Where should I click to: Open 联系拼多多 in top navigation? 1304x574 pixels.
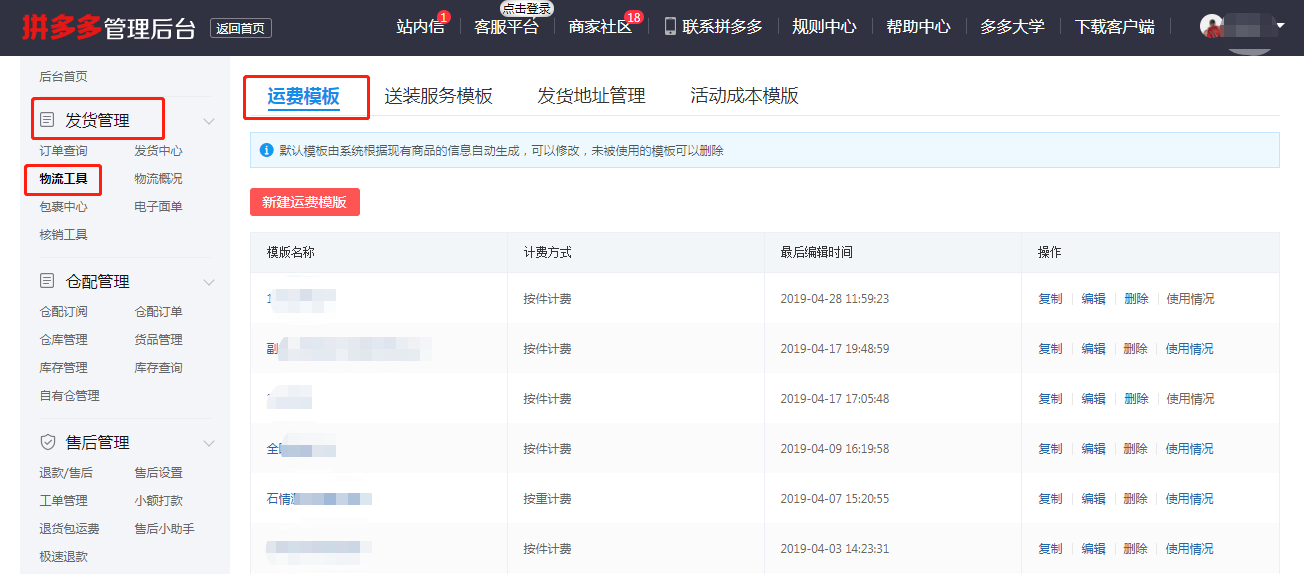click(722, 27)
